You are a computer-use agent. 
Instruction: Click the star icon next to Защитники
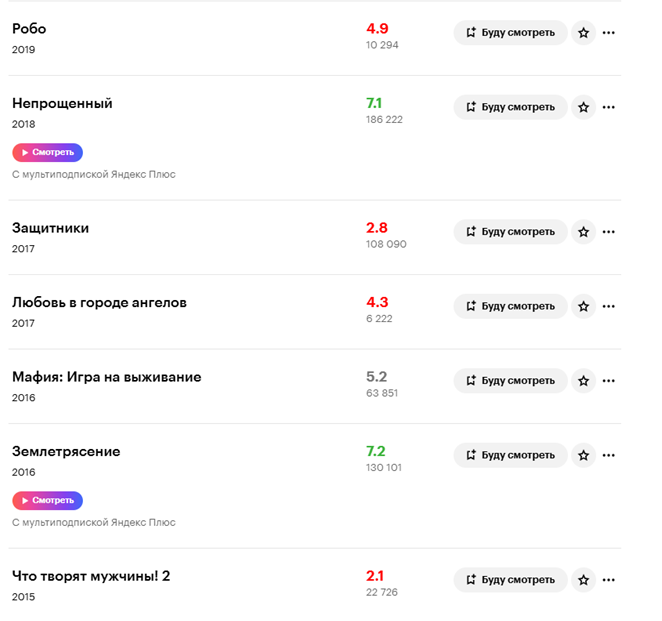pyautogui.click(x=584, y=232)
